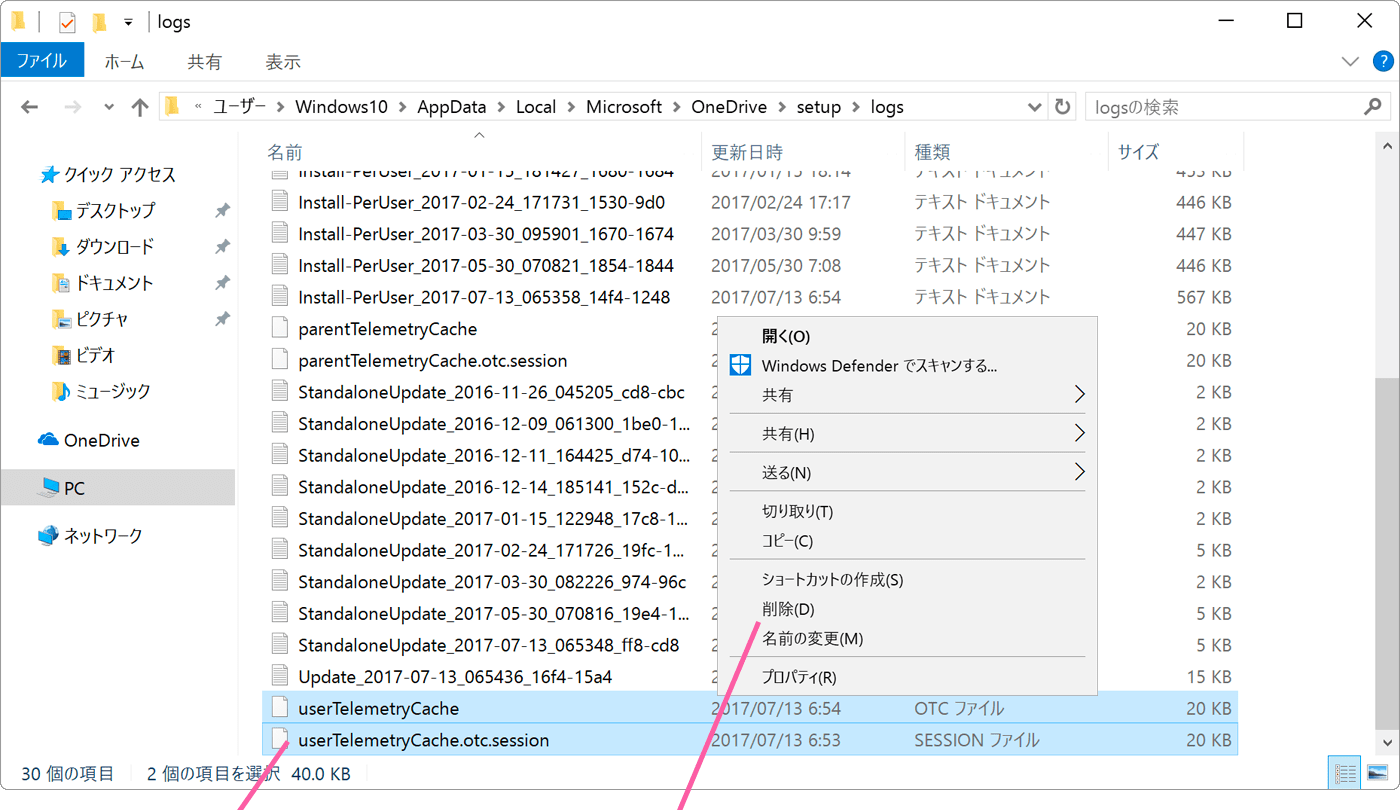Choose ショートカットの作成(S) from context menu
1400x810 pixels.
pos(907,580)
